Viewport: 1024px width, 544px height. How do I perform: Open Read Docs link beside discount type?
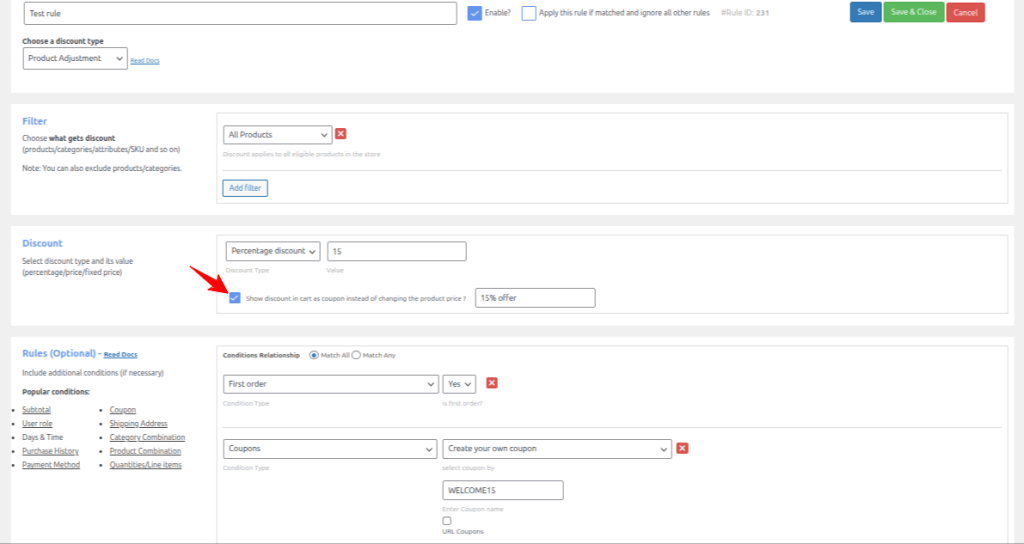click(145, 61)
